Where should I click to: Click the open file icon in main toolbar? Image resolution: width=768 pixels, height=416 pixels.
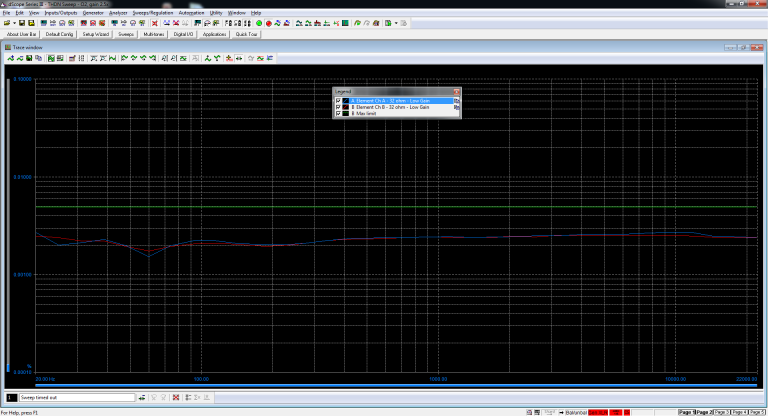[x=7, y=22]
